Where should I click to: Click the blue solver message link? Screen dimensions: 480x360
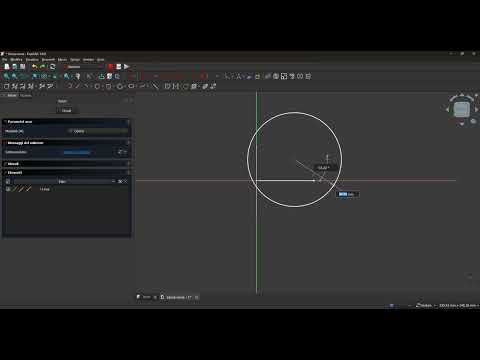77,152
